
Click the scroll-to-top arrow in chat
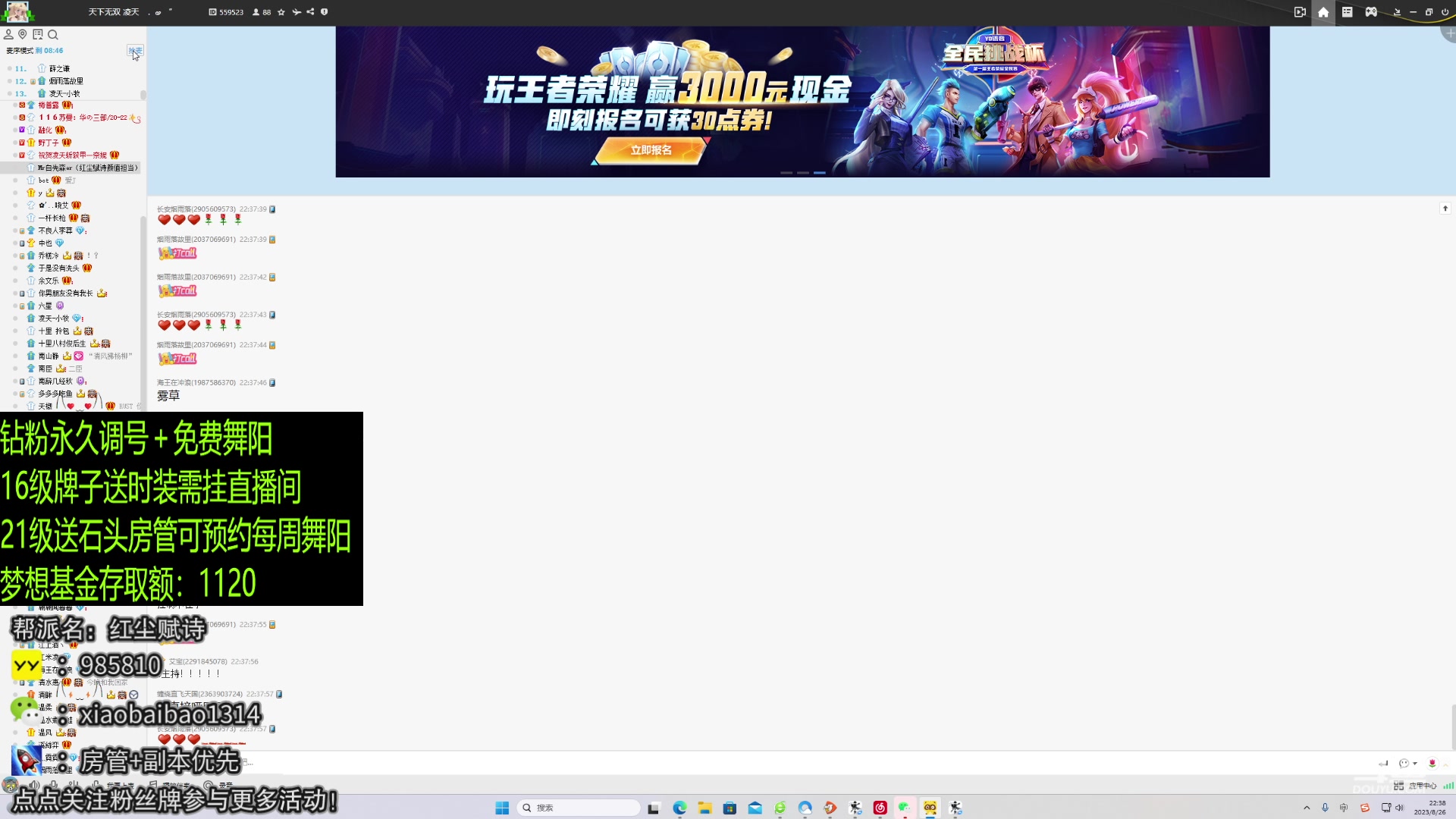coord(1445,209)
